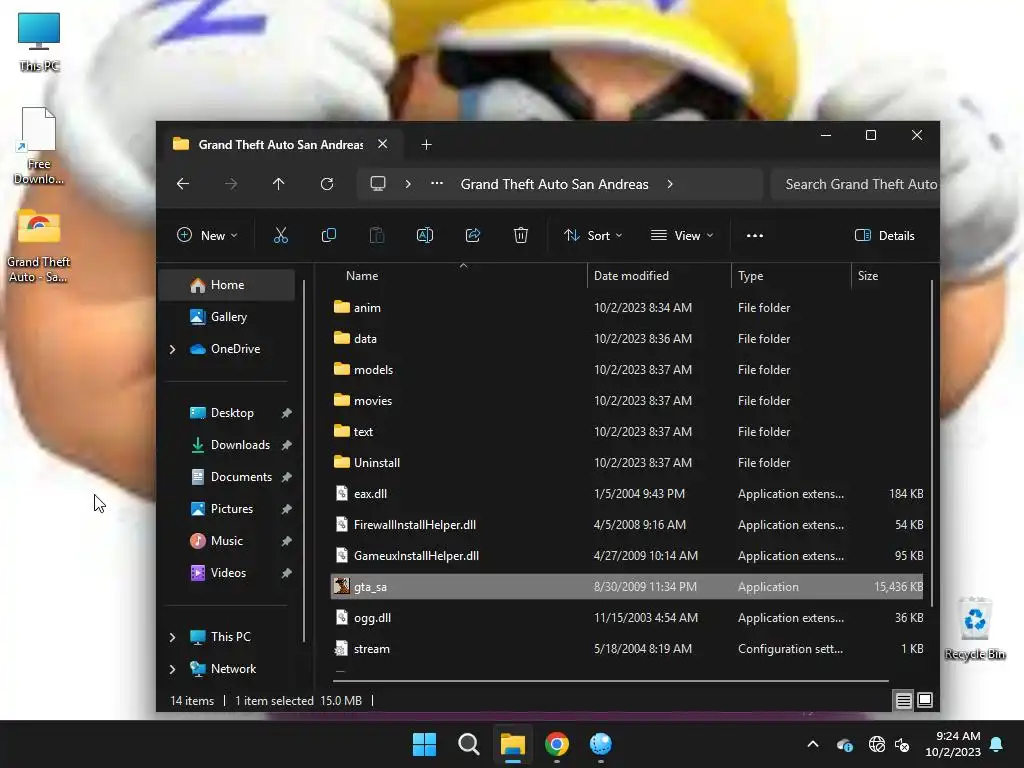This screenshot has width=1024, height=768.
Task: Click the blue globe app on taskbar
Action: tap(601, 744)
